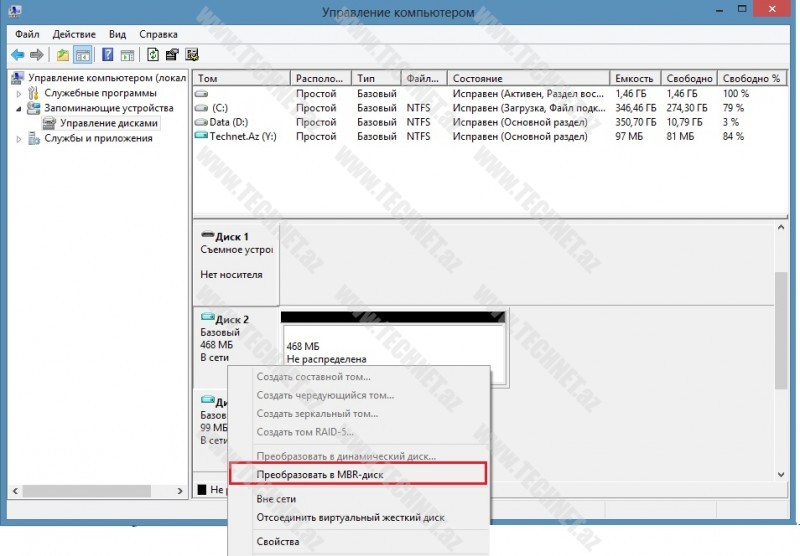Click the Data (D:) volume name
The image size is (800, 556).
tap(229, 122)
